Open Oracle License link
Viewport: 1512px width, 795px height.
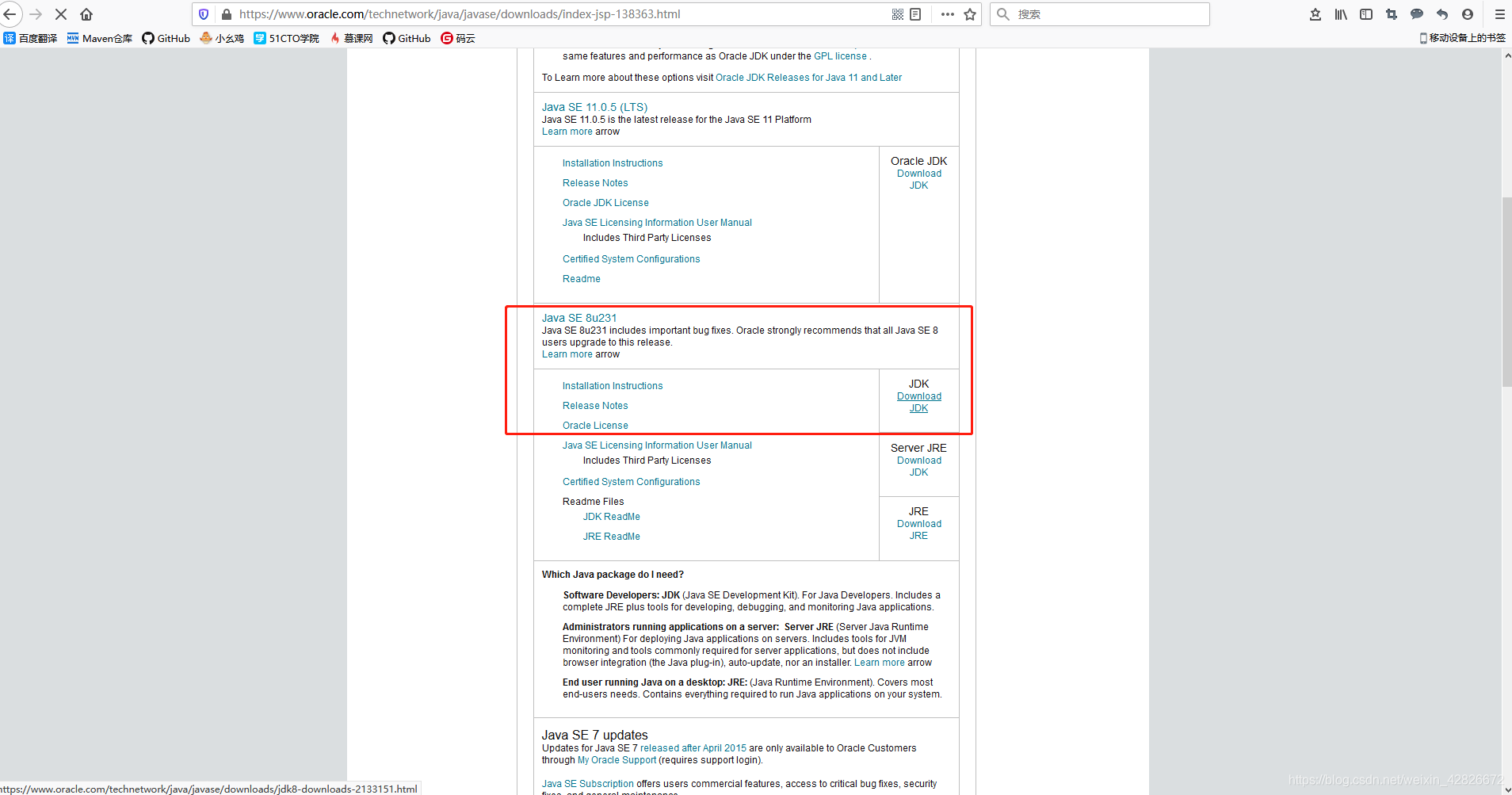pyautogui.click(x=595, y=426)
